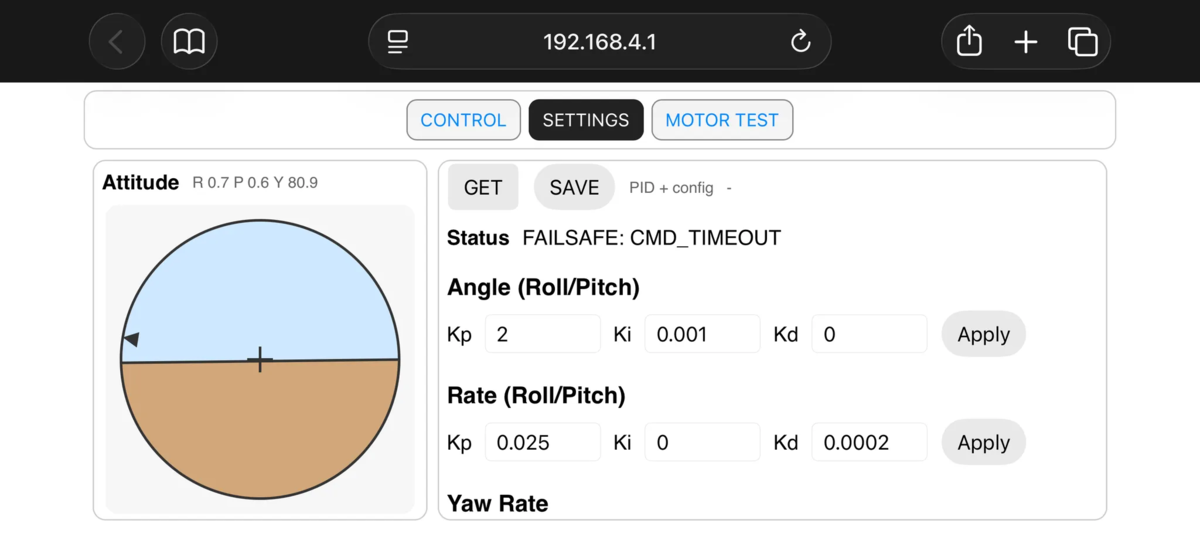Apply the Rate (Roll/Pitch) PID values

[x=984, y=442]
